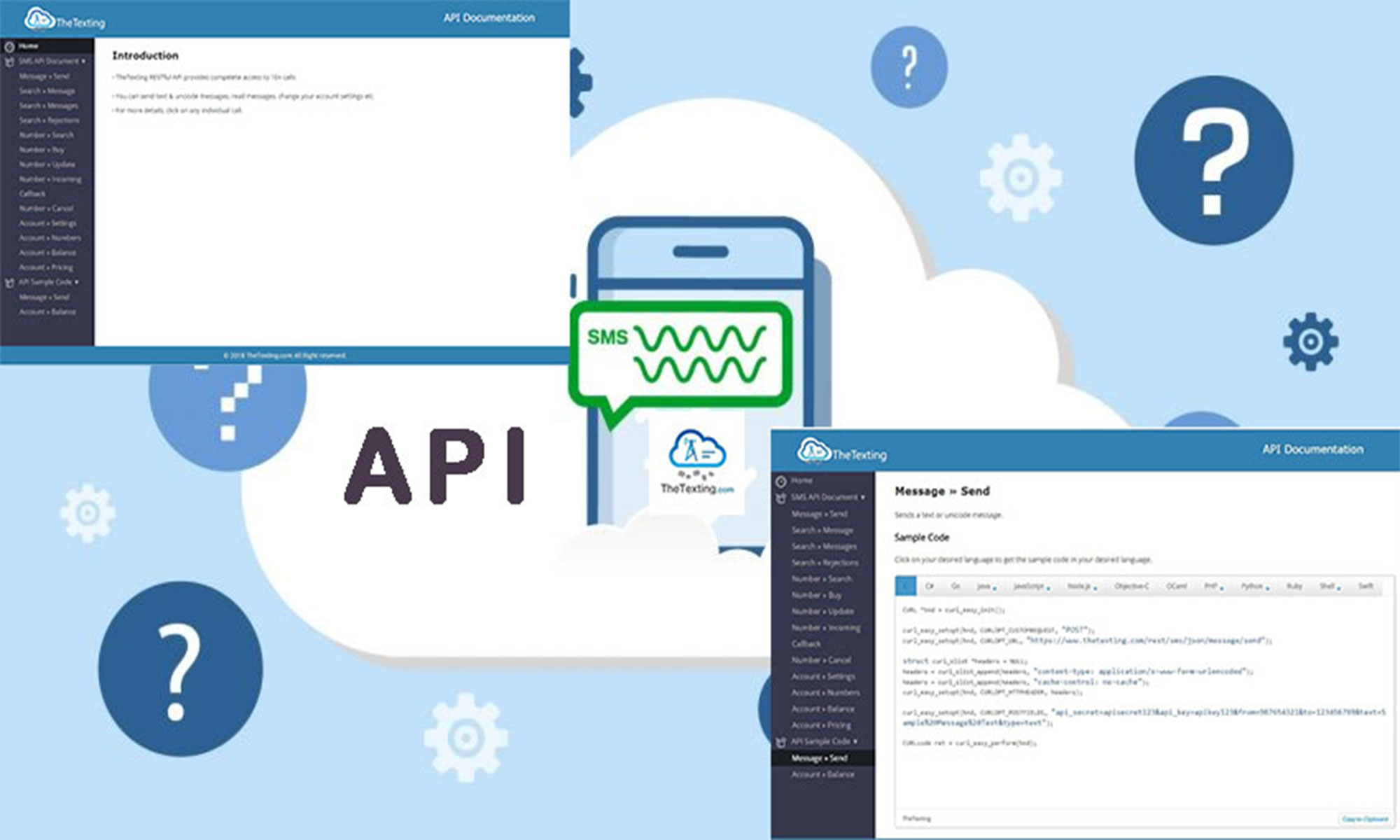This screenshot has width=1400, height=840.
Task: Collapse API Sample Code arrow in Message Send window
Action: click(x=855, y=742)
